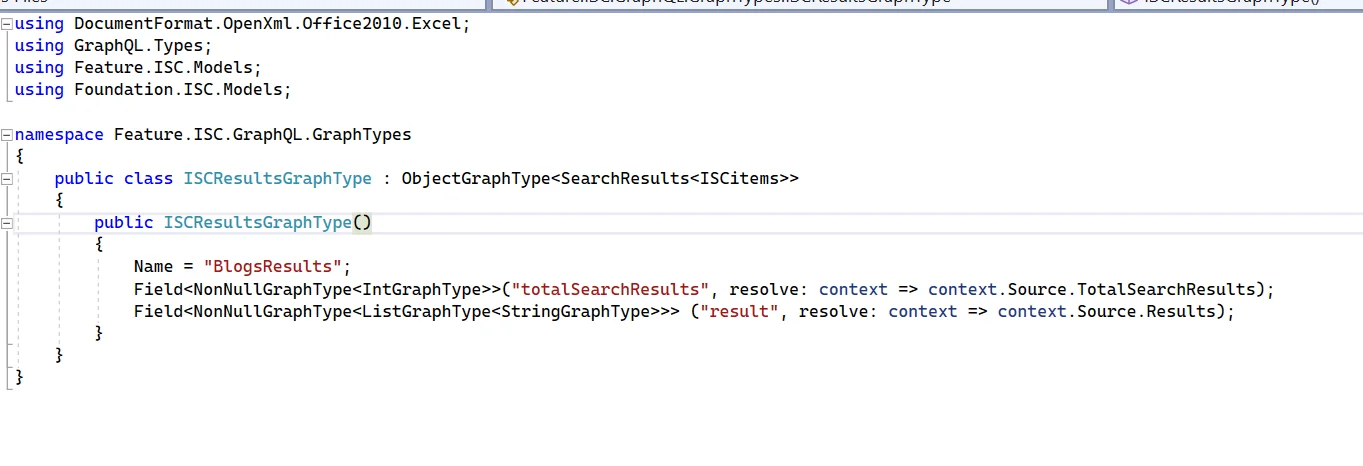The width and height of the screenshot is (1363, 466).
Task: Click the "totalSearchResults" string literal
Action: click(609, 289)
